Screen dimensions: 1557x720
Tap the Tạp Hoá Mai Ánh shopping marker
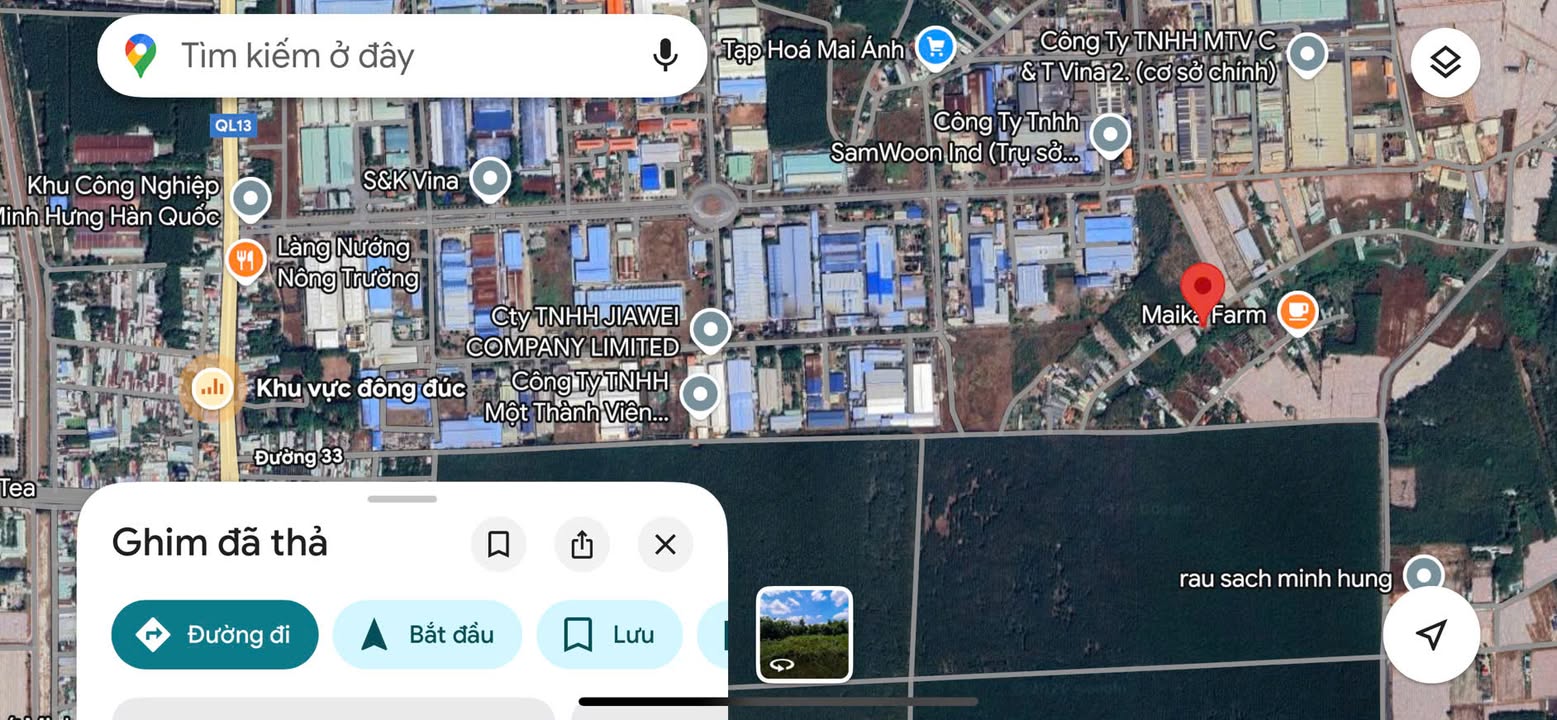(x=934, y=47)
